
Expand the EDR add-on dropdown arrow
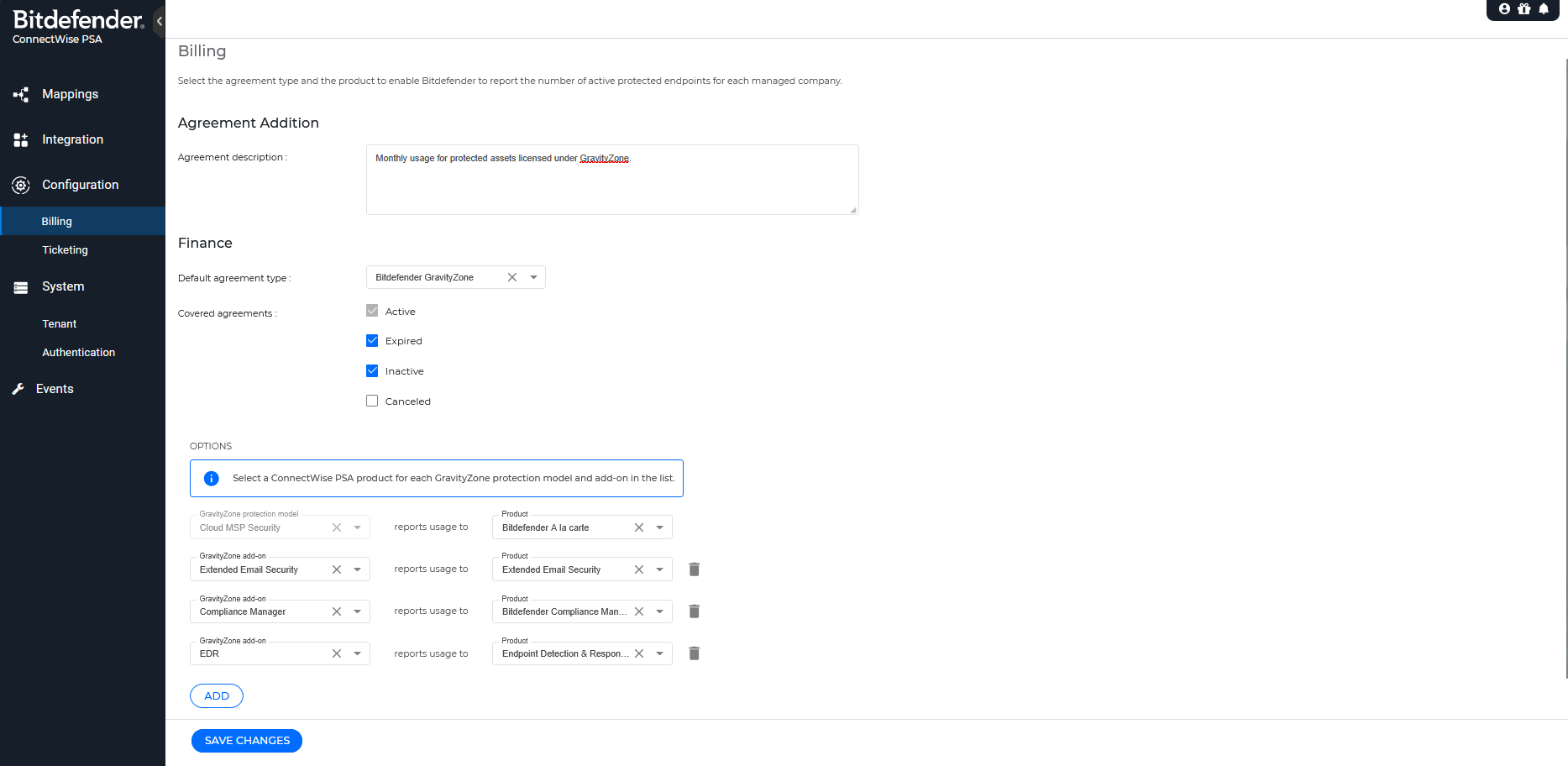(358, 653)
